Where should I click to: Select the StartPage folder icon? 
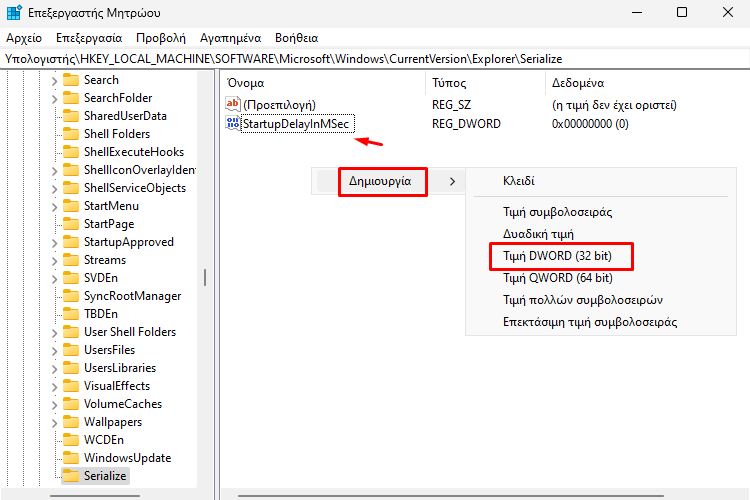click(x=71, y=224)
